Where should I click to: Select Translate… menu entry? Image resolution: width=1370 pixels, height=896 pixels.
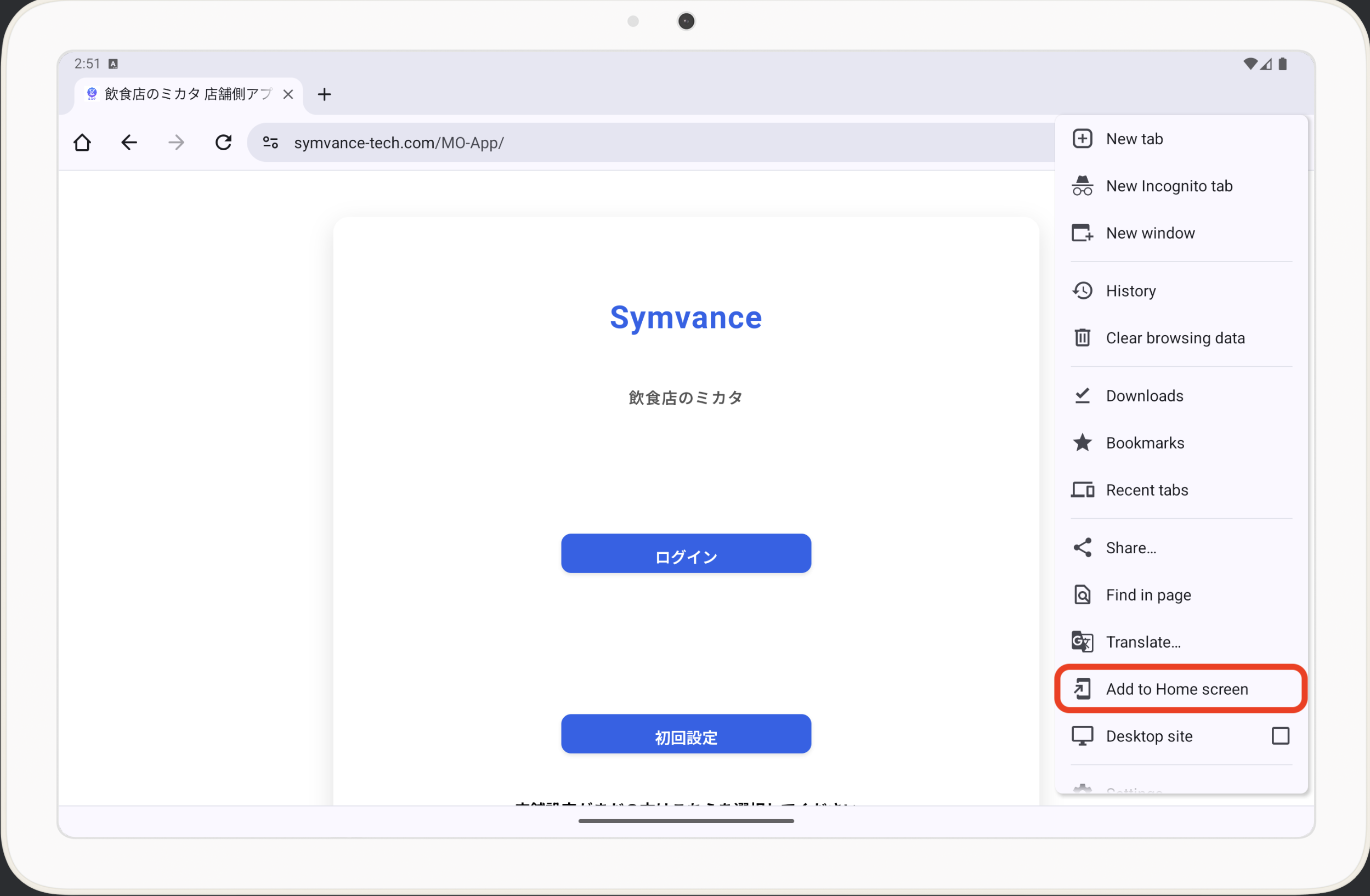coord(1181,642)
